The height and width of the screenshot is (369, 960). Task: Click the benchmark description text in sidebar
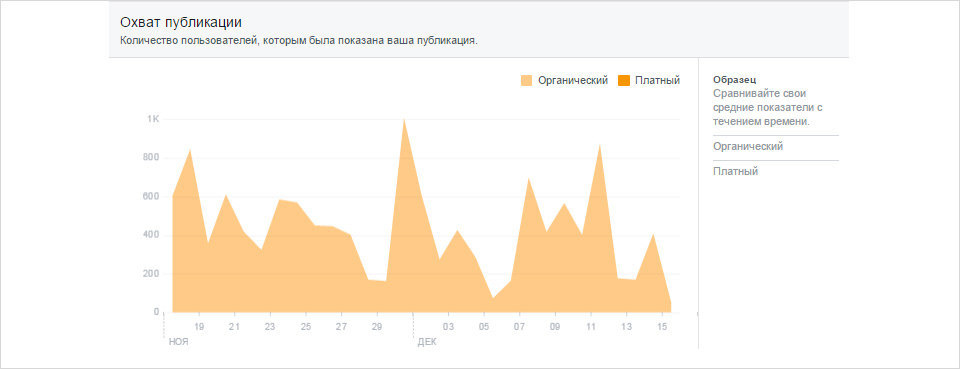tap(768, 108)
